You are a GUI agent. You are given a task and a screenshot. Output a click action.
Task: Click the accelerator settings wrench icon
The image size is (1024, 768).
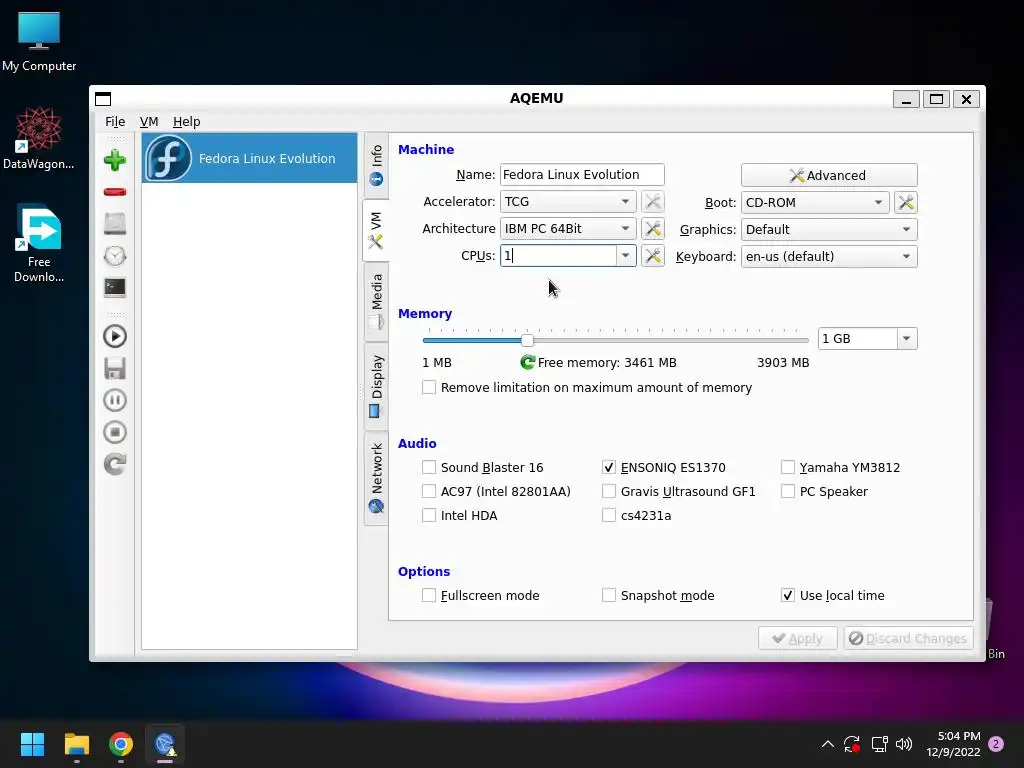click(x=652, y=202)
